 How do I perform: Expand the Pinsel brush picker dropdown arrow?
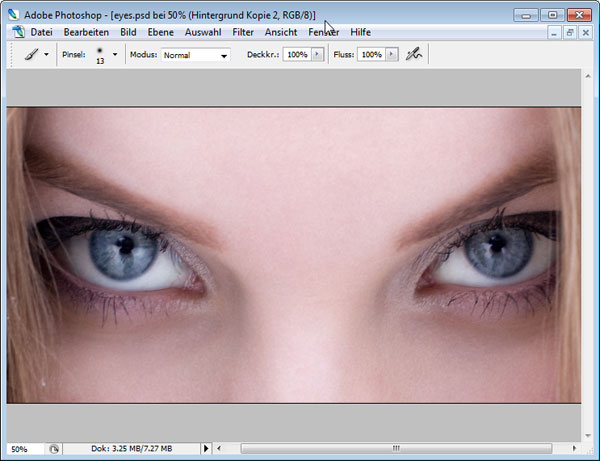click(x=115, y=55)
